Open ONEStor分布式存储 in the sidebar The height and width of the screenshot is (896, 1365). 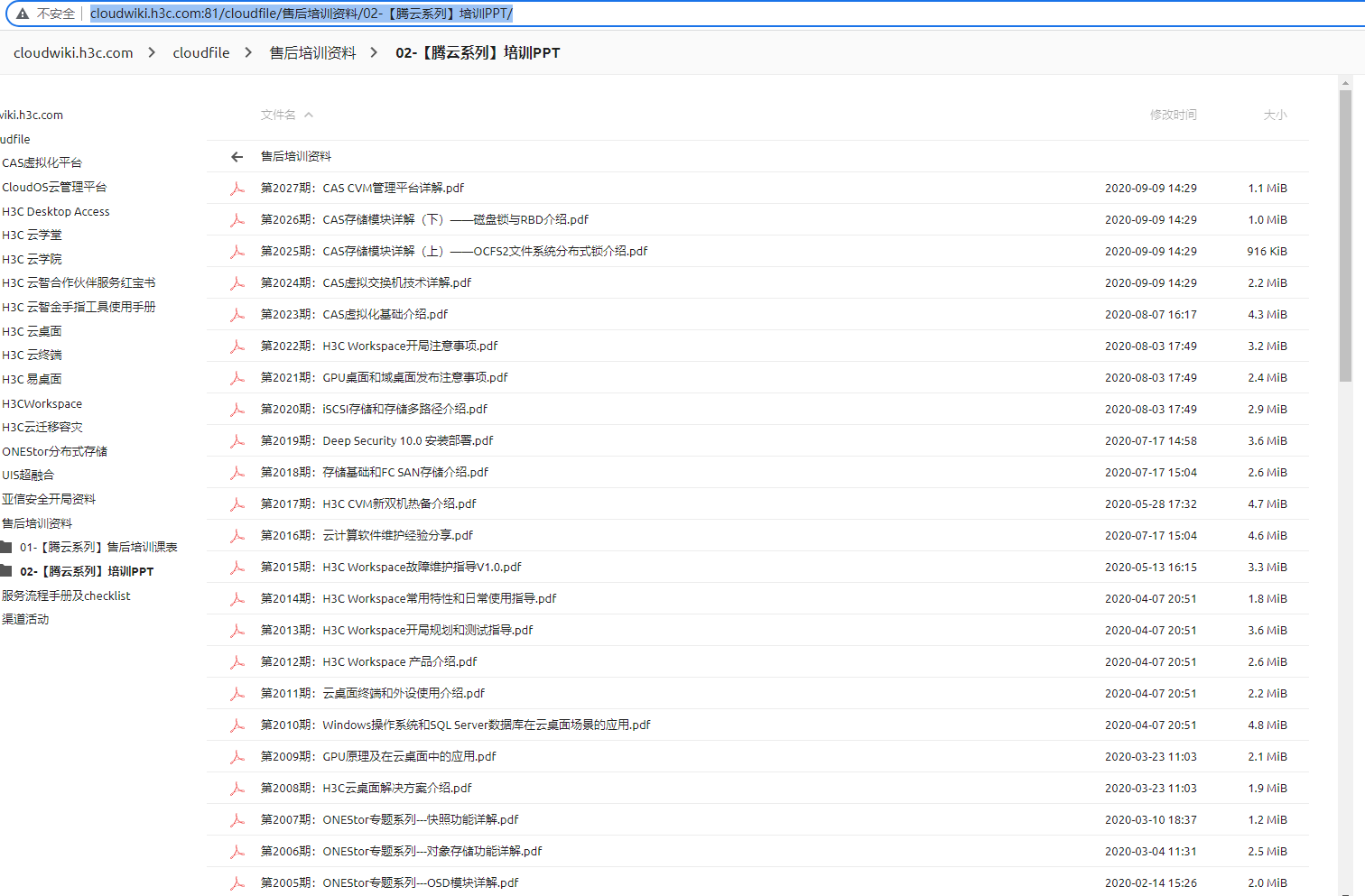[54, 452]
